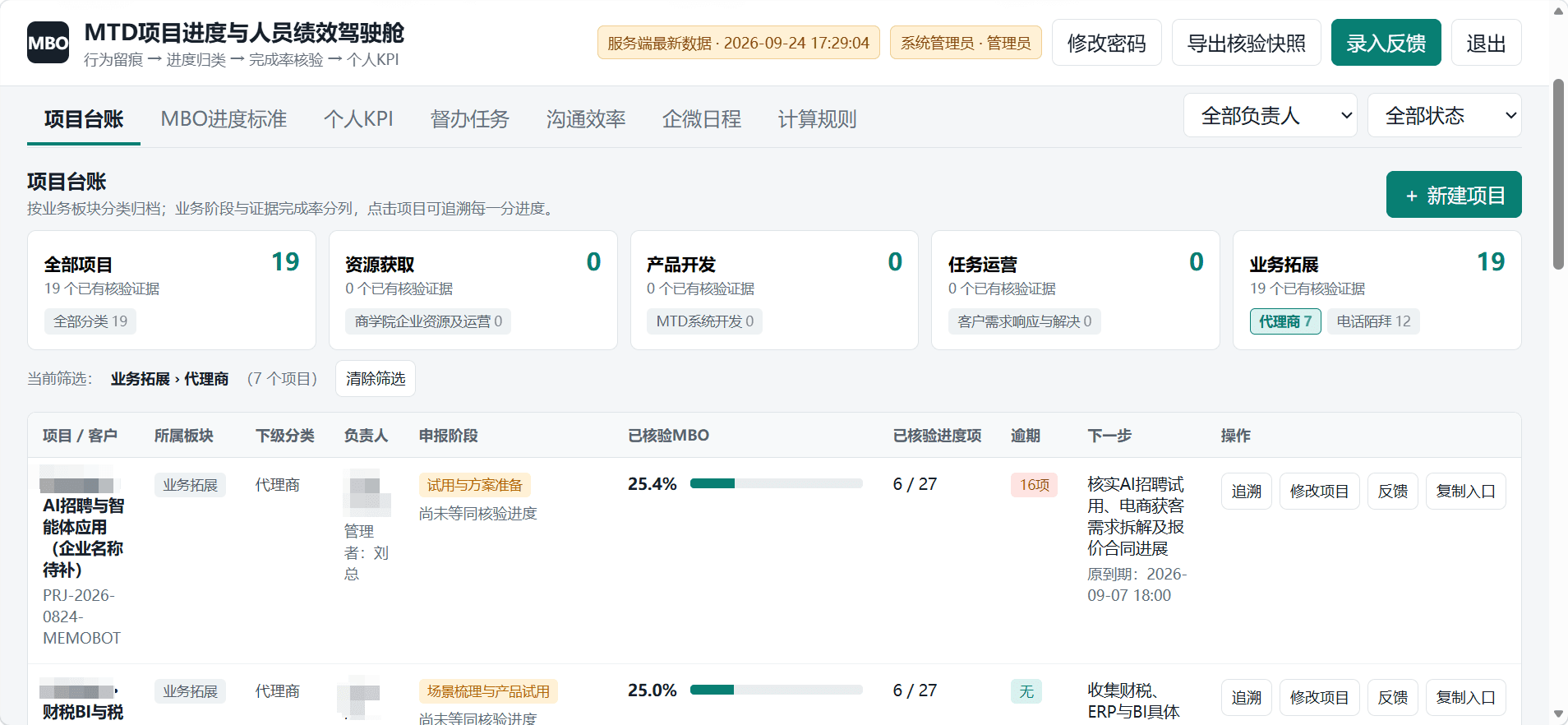Click the 逾期 column header

1025,435
